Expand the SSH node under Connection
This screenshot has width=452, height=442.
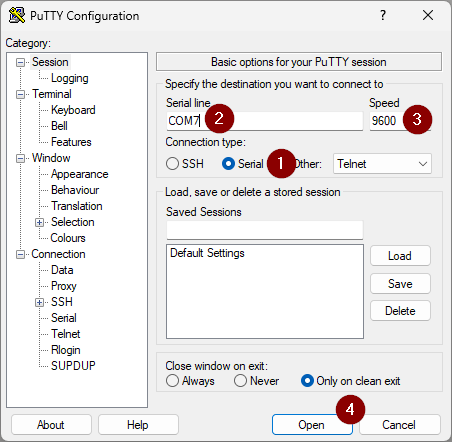(39, 302)
